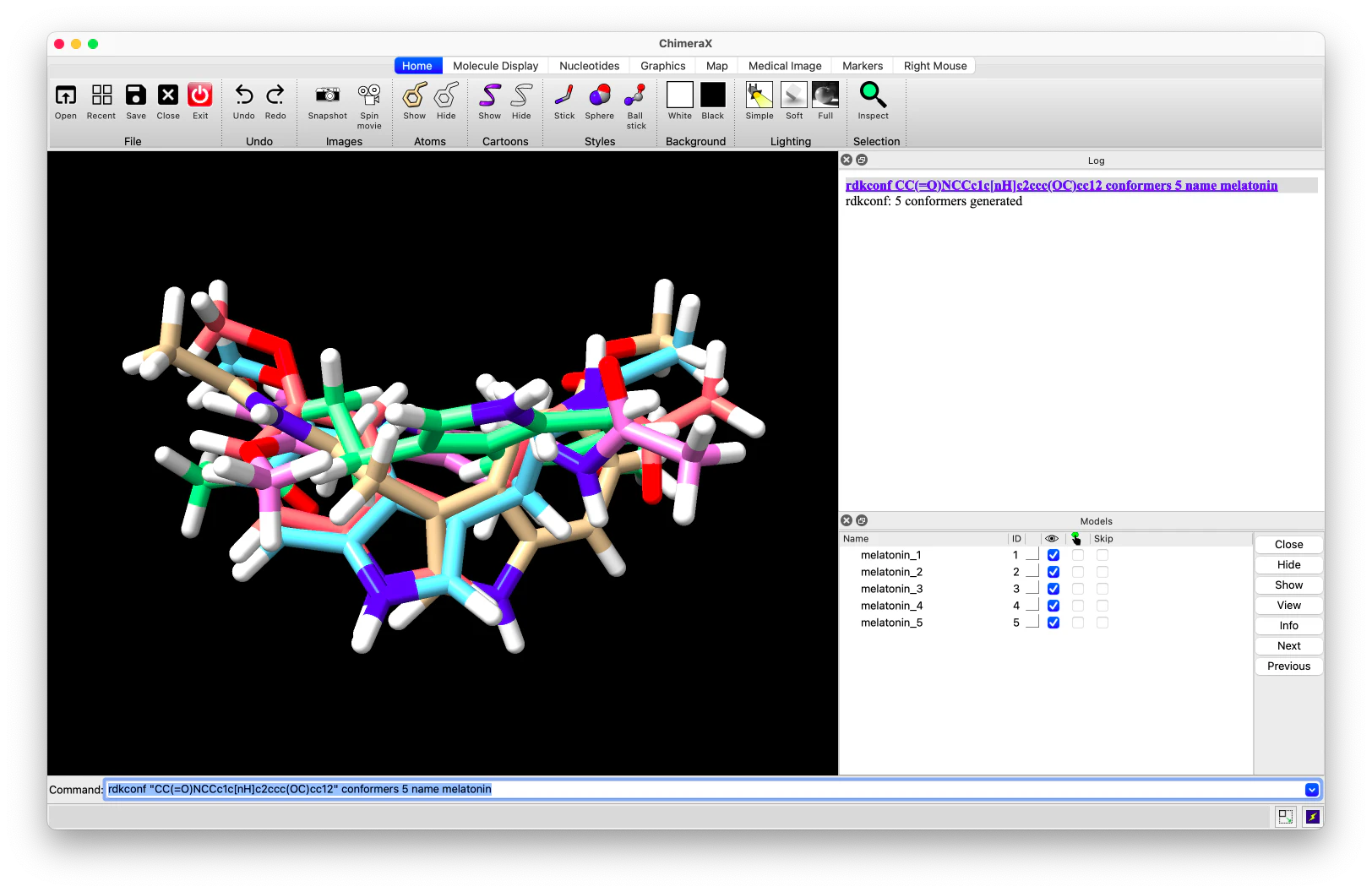Open the Nucleotides tab
This screenshot has height=892, width=1372.
[590, 66]
